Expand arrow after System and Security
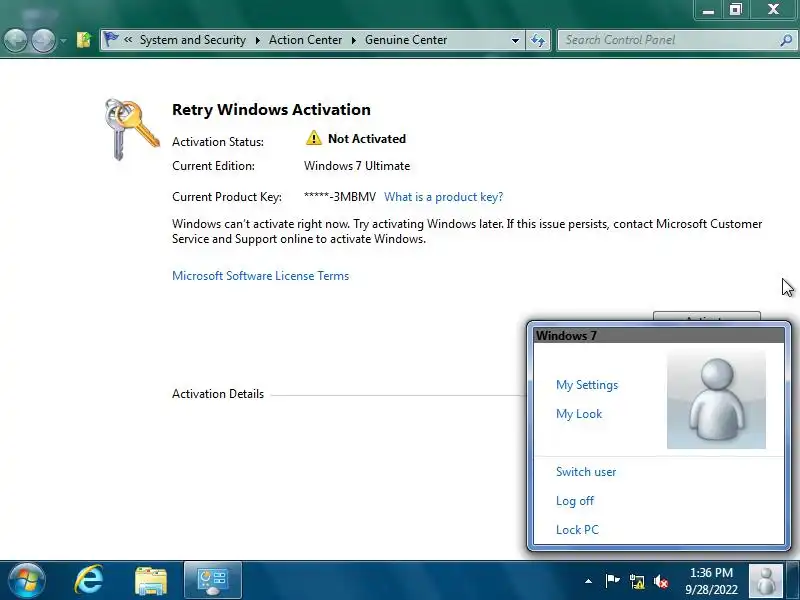The width and height of the screenshot is (800, 600). 258,40
